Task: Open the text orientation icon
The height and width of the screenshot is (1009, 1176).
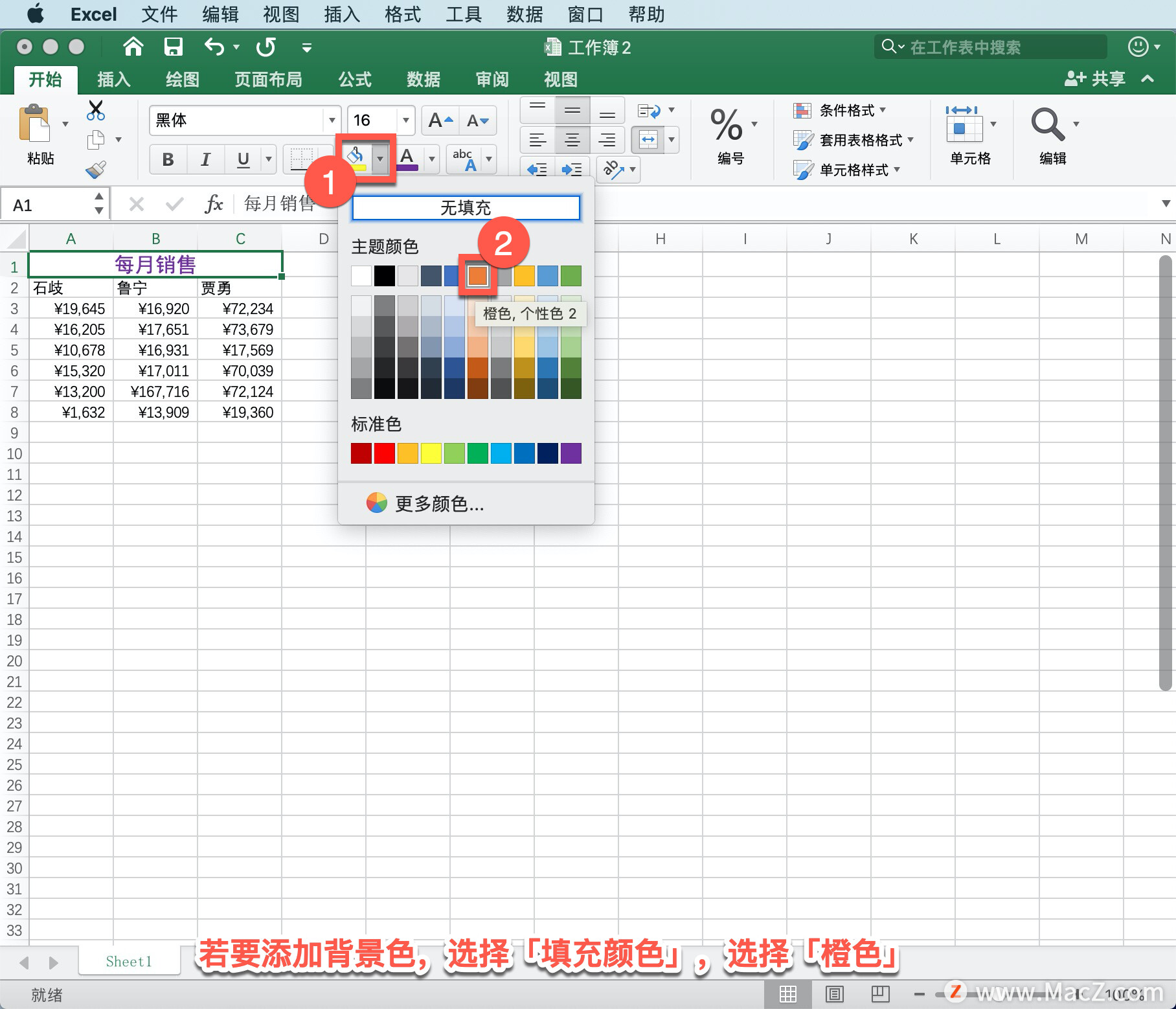Action: 613,169
